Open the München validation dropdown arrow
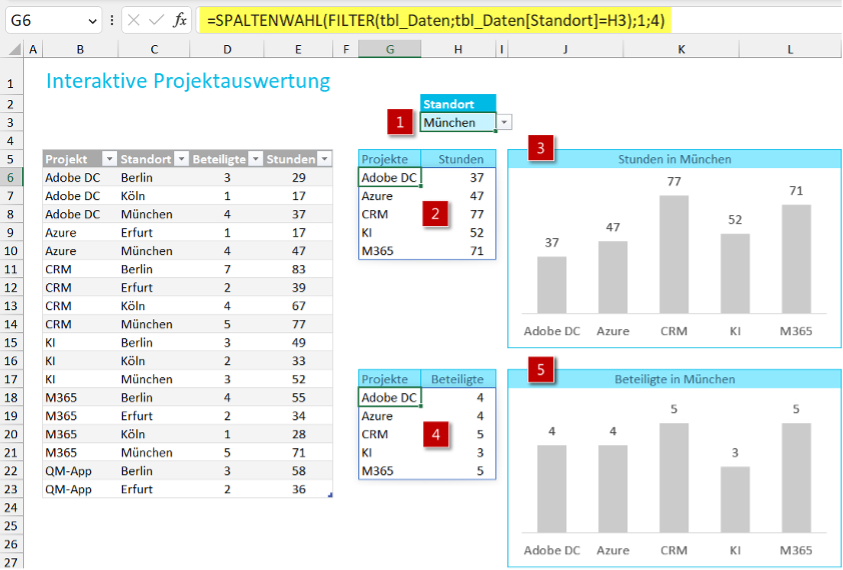The height and width of the screenshot is (570, 843). 504,122
